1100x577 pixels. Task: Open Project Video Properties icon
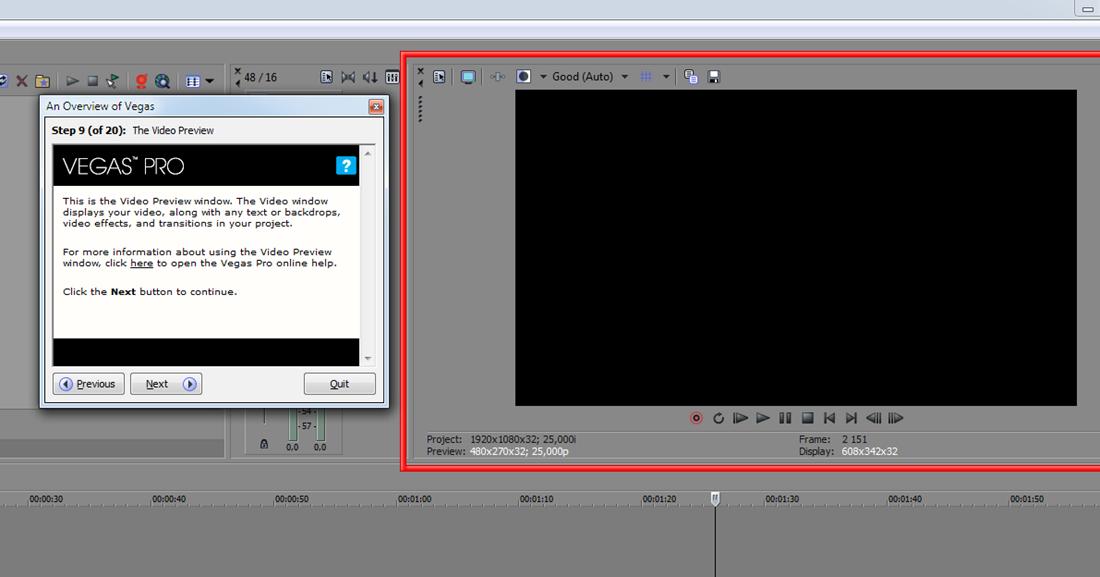439,77
